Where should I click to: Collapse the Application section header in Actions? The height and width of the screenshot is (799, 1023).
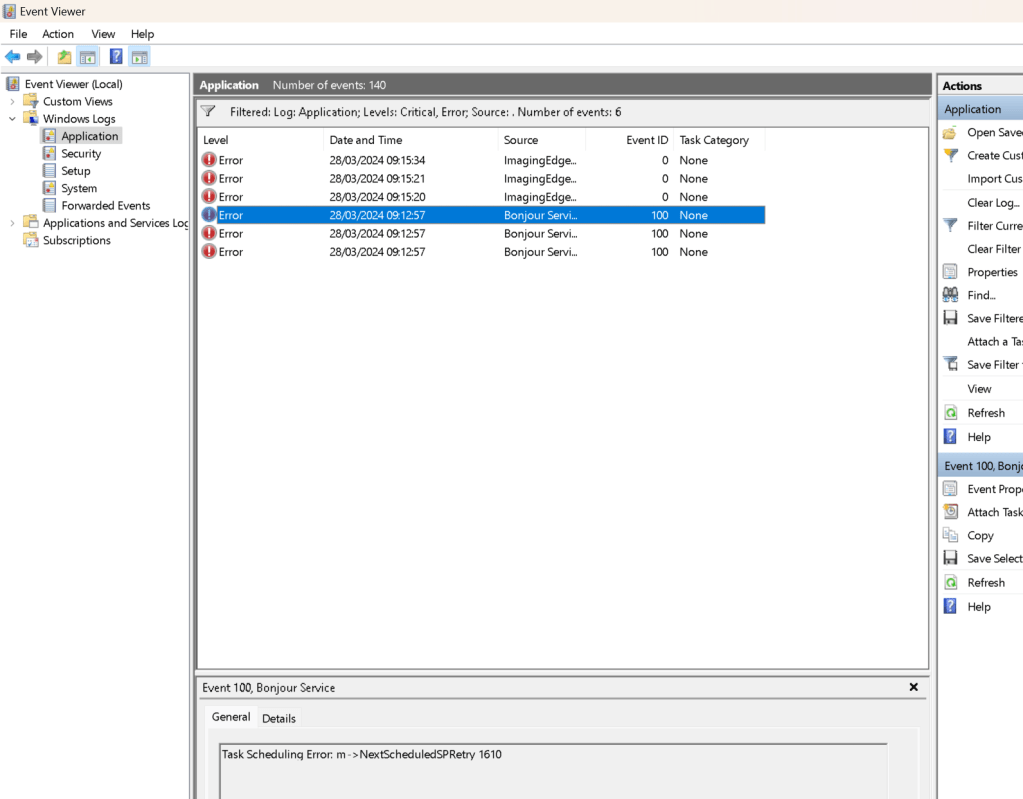pyautogui.click(x=981, y=109)
